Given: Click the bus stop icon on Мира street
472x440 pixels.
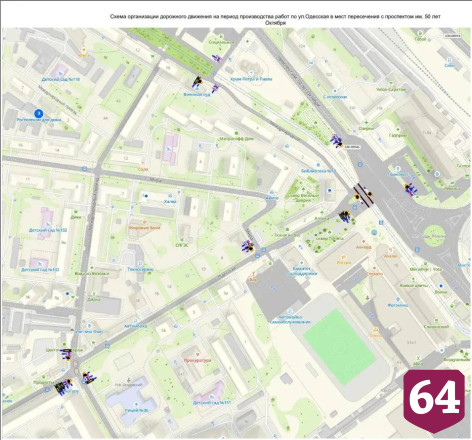Looking at the screenshot, I should click(x=85, y=169).
